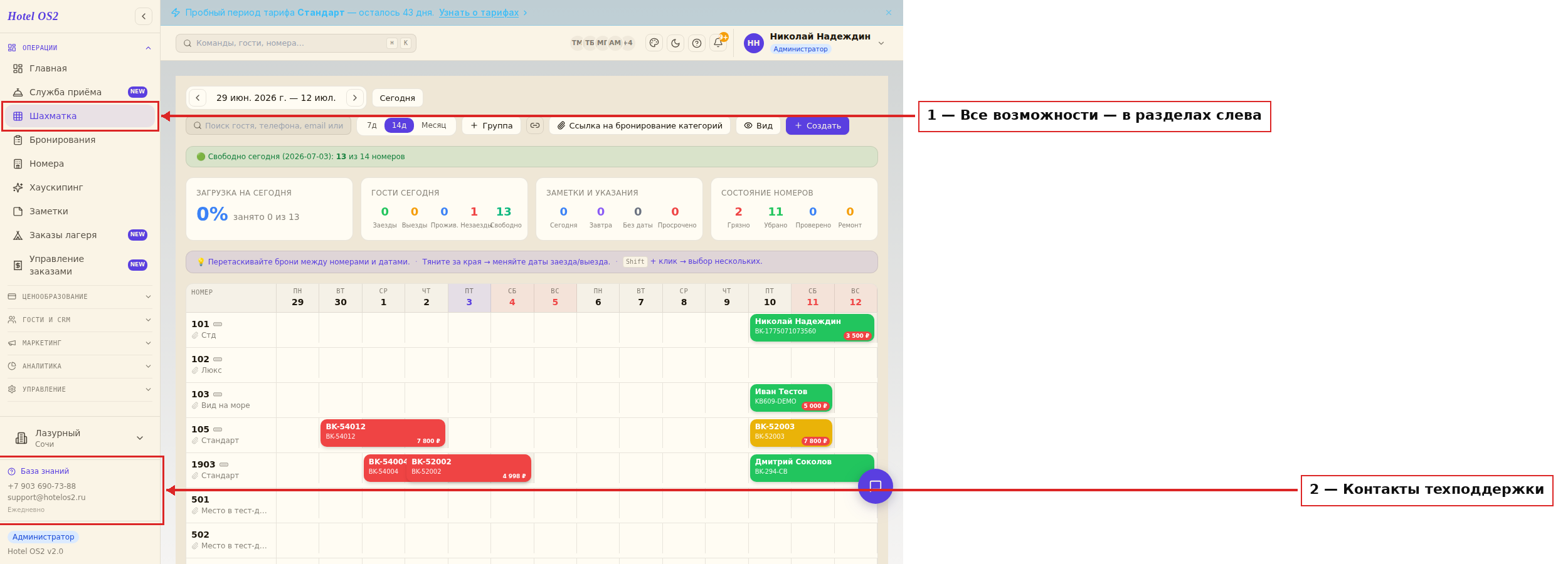The height and width of the screenshot is (564, 1568).
Task: Open Номера in the sidebar
Action: (x=80, y=164)
